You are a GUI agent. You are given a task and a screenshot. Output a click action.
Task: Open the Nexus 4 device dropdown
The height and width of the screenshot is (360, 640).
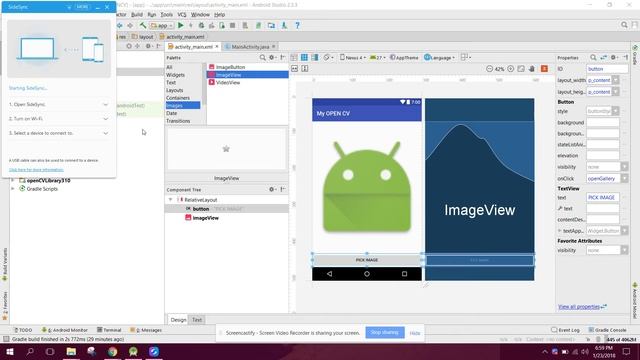coord(353,58)
